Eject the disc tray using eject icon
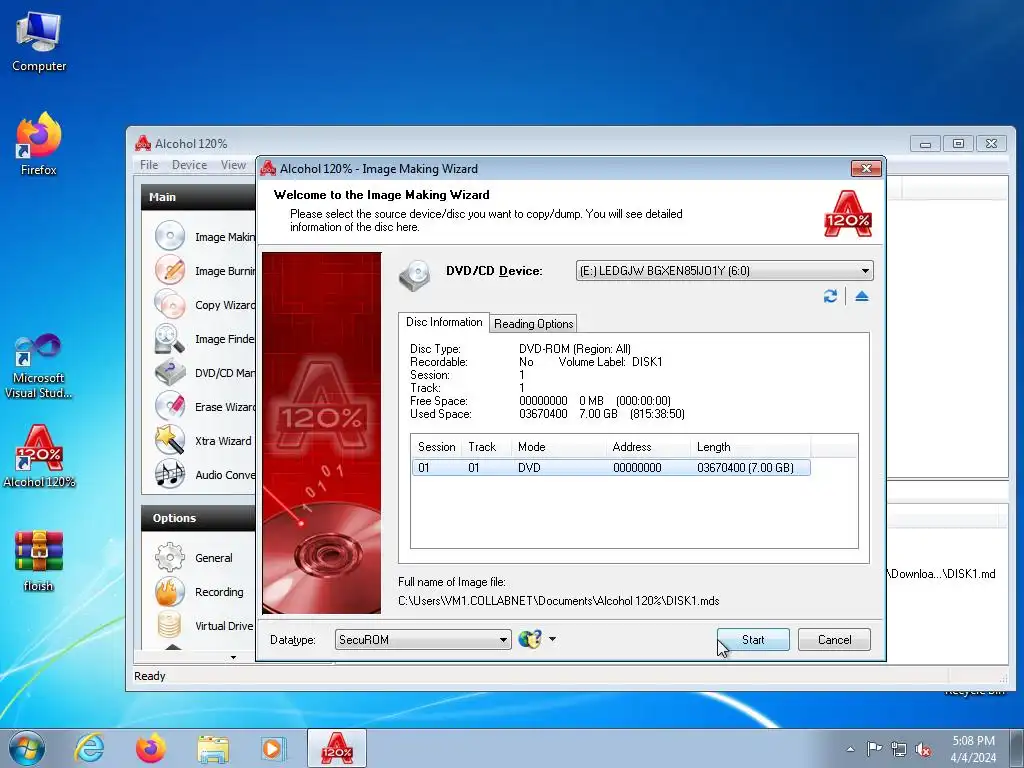Image resolution: width=1024 pixels, height=768 pixels. tap(861, 296)
